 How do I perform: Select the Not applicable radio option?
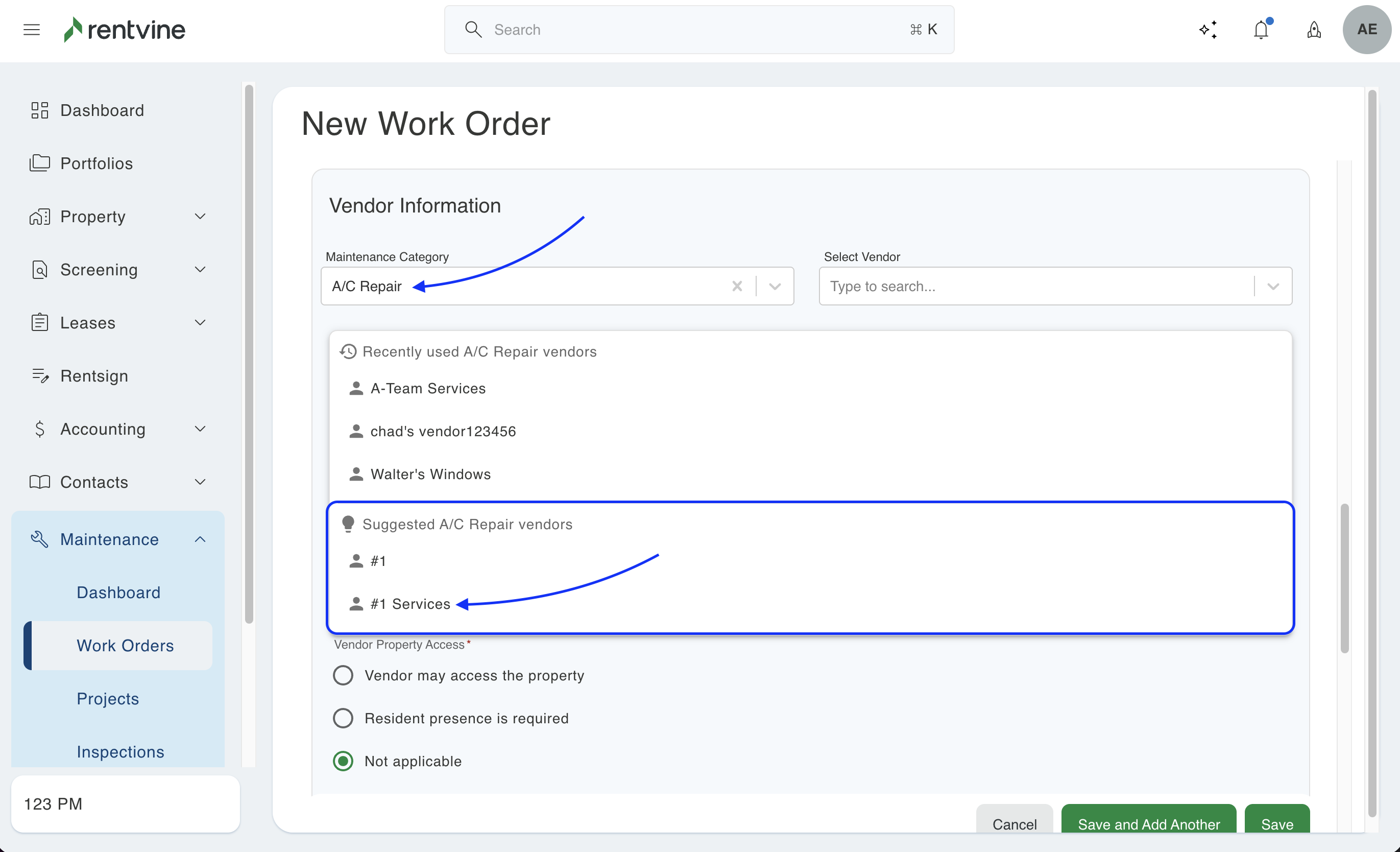coord(343,761)
